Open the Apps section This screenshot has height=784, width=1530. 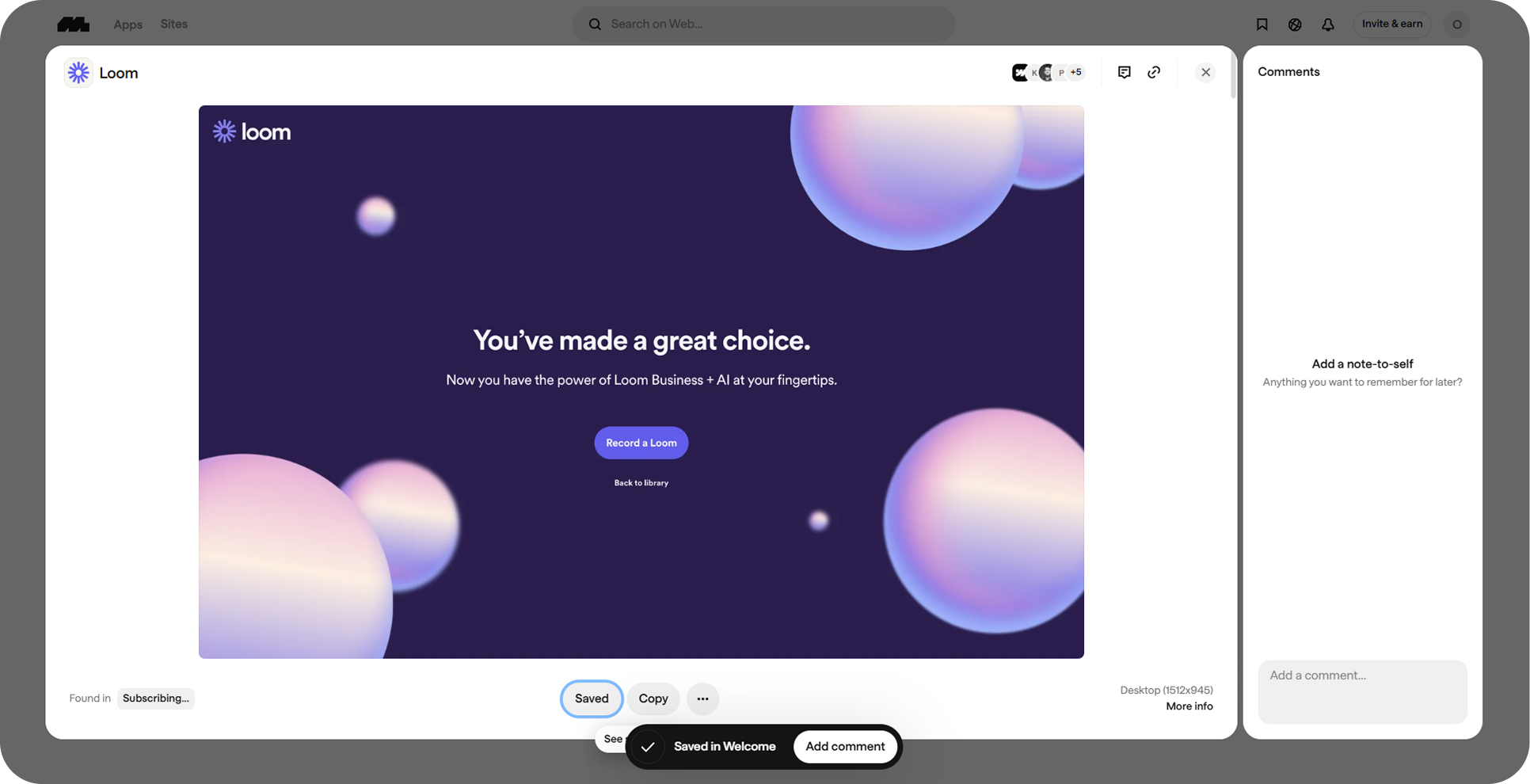tap(127, 25)
